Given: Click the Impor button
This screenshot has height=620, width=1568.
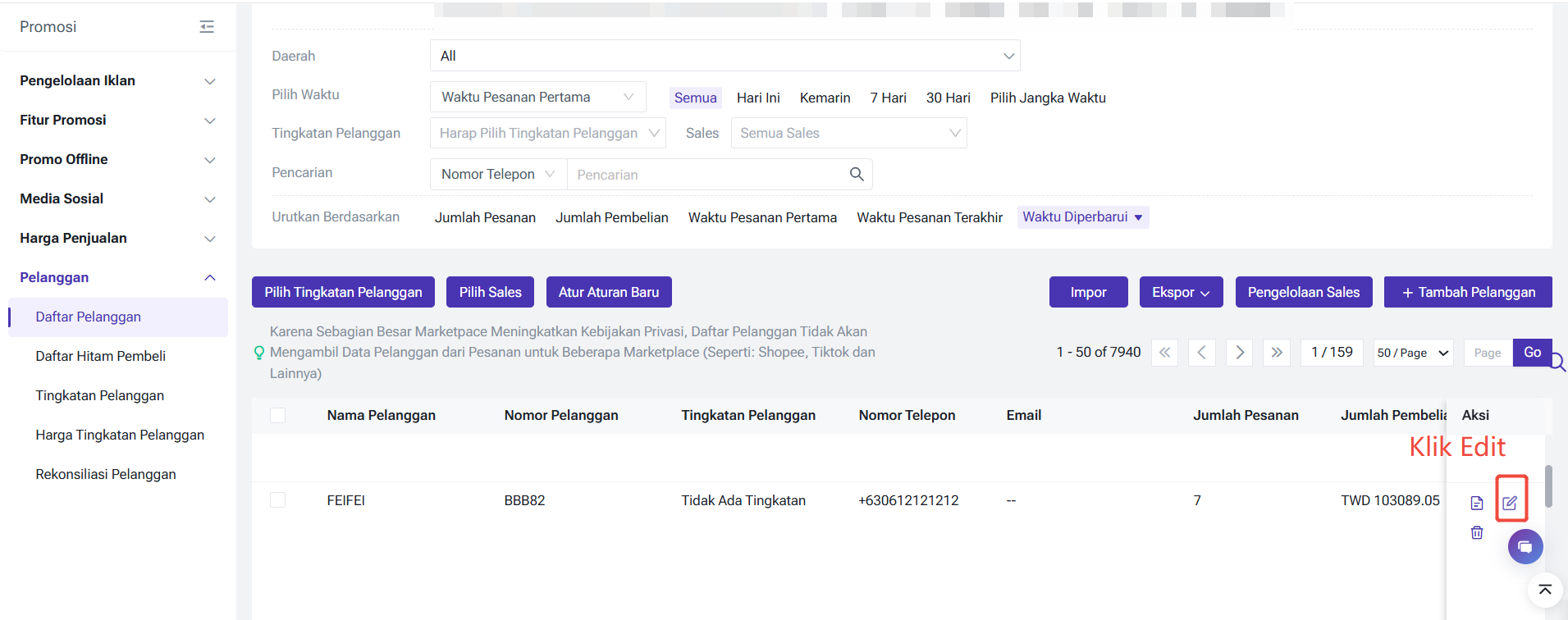Looking at the screenshot, I should pos(1088,292).
